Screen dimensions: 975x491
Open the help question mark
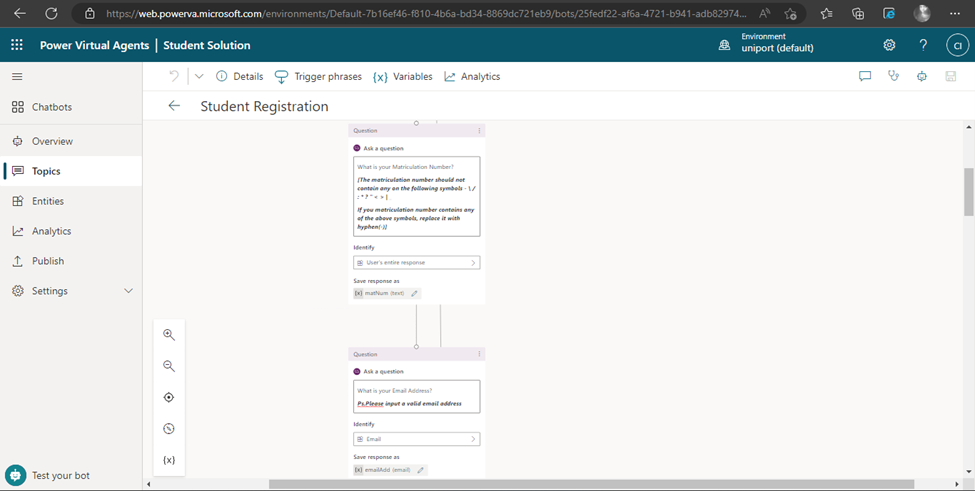click(923, 45)
